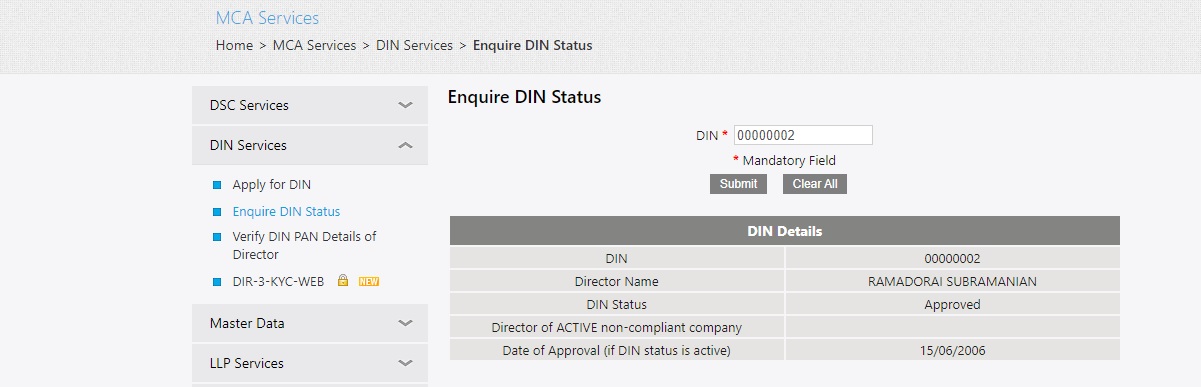The width and height of the screenshot is (1201, 387).
Task: Go to DIN Services breadcrumb link
Action: [x=415, y=45]
